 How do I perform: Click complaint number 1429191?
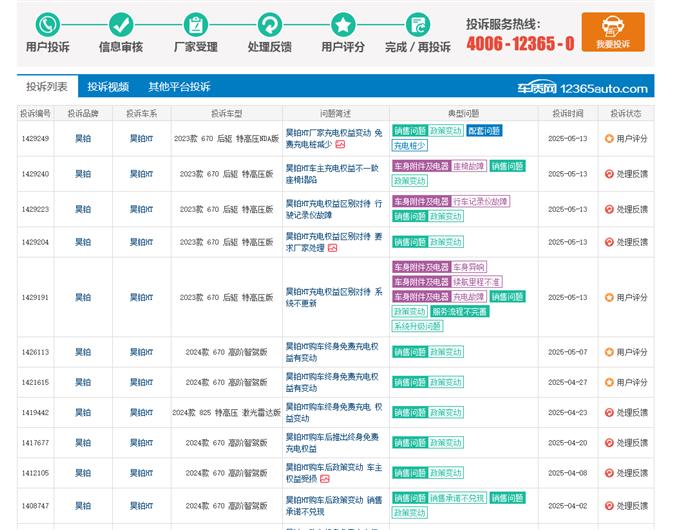(x=35, y=297)
